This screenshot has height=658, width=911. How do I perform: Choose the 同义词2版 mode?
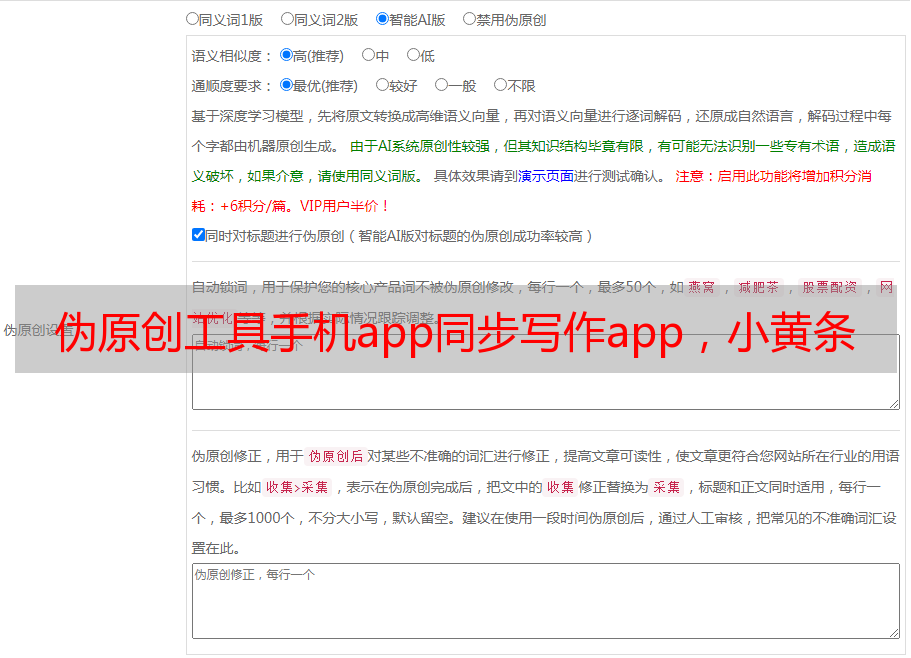288,19
